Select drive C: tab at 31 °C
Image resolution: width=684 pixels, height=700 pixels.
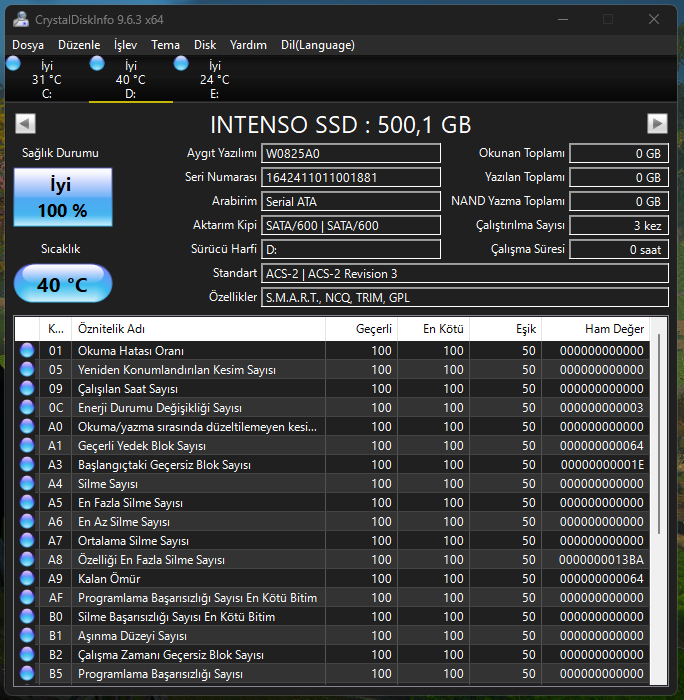point(46,79)
